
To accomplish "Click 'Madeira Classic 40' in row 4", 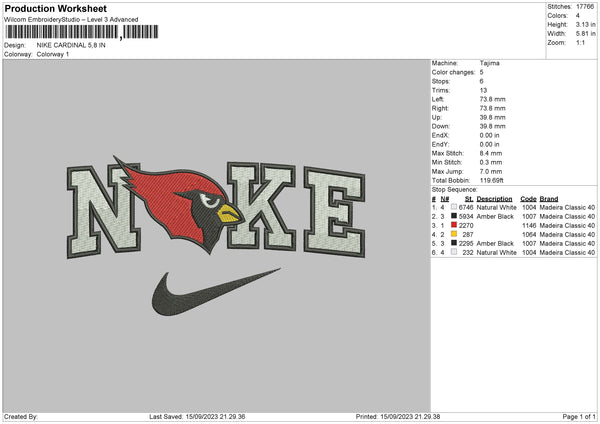I will [567, 235].
